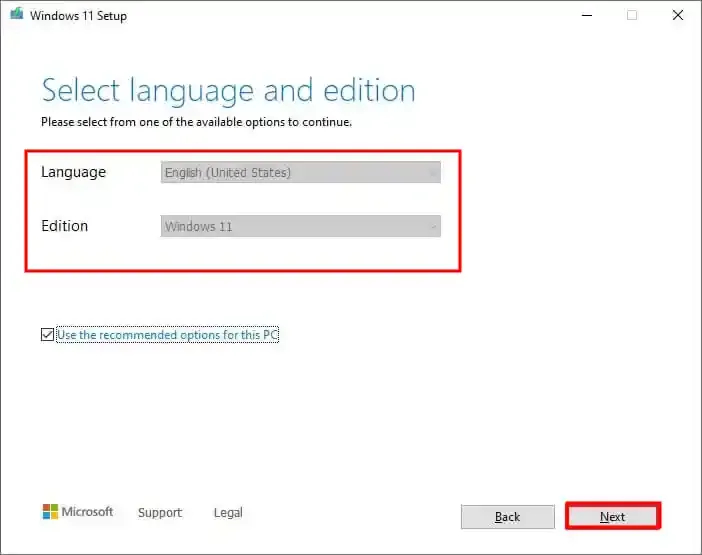Image resolution: width=702 pixels, height=555 pixels.
Task: Click the Windows 11 Setup title bar icon
Action: point(17,14)
